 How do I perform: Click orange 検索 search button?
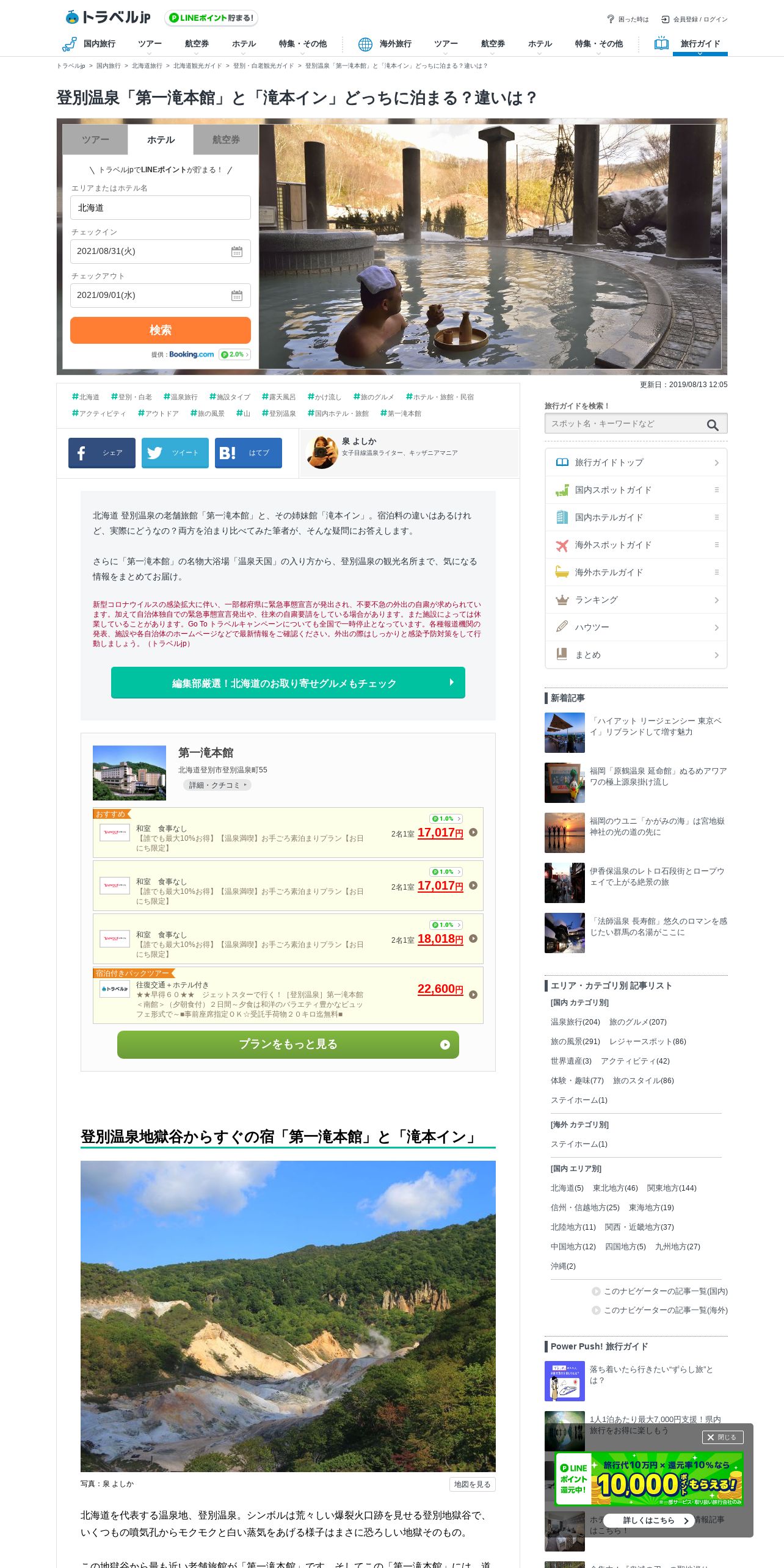161,330
